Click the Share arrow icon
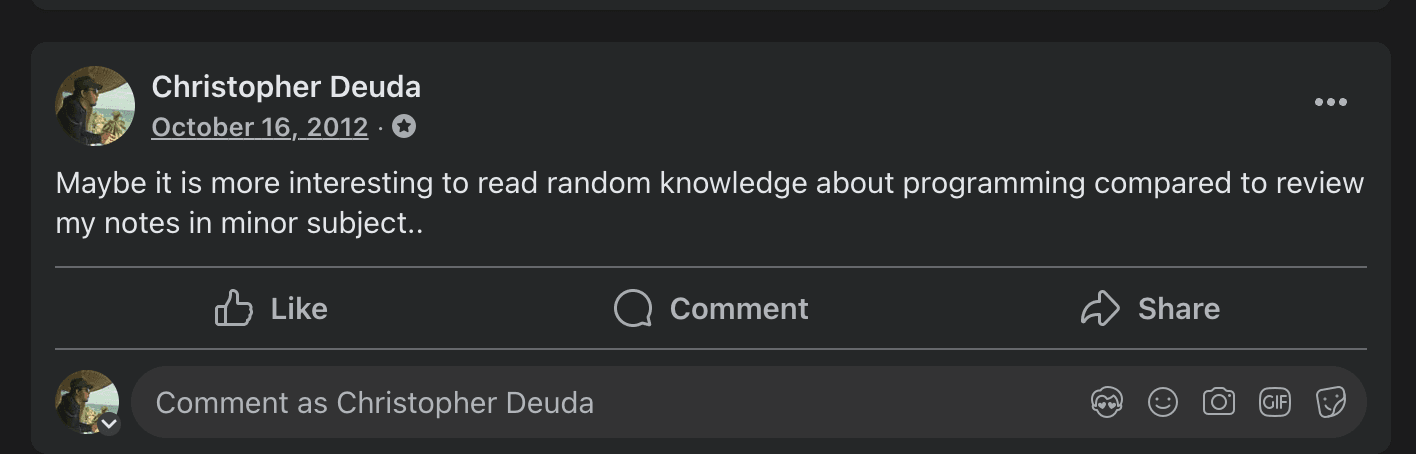Viewport: 1416px width, 454px height. [1100, 308]
